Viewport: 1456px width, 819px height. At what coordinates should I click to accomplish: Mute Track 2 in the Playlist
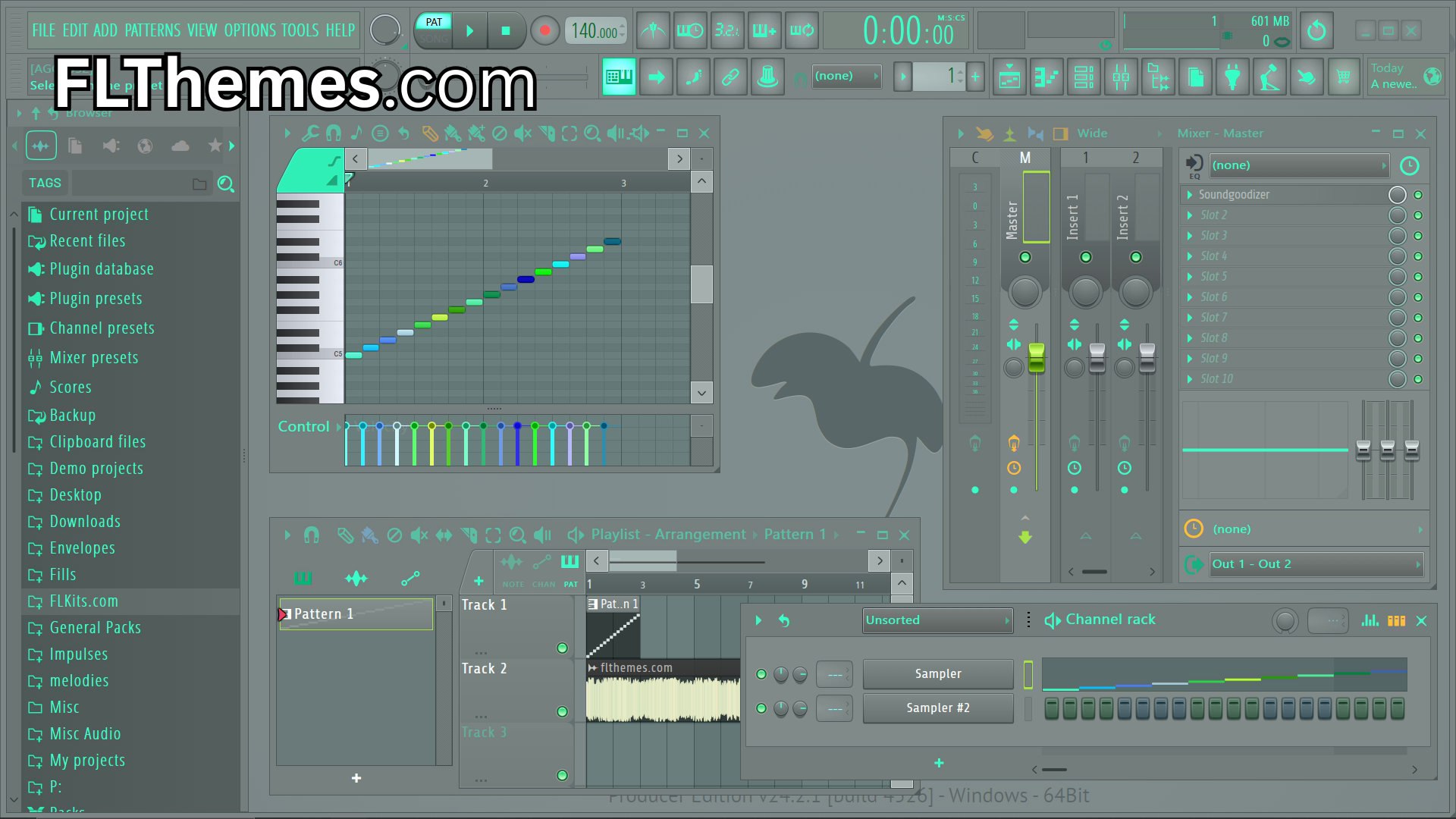(562, 711)
